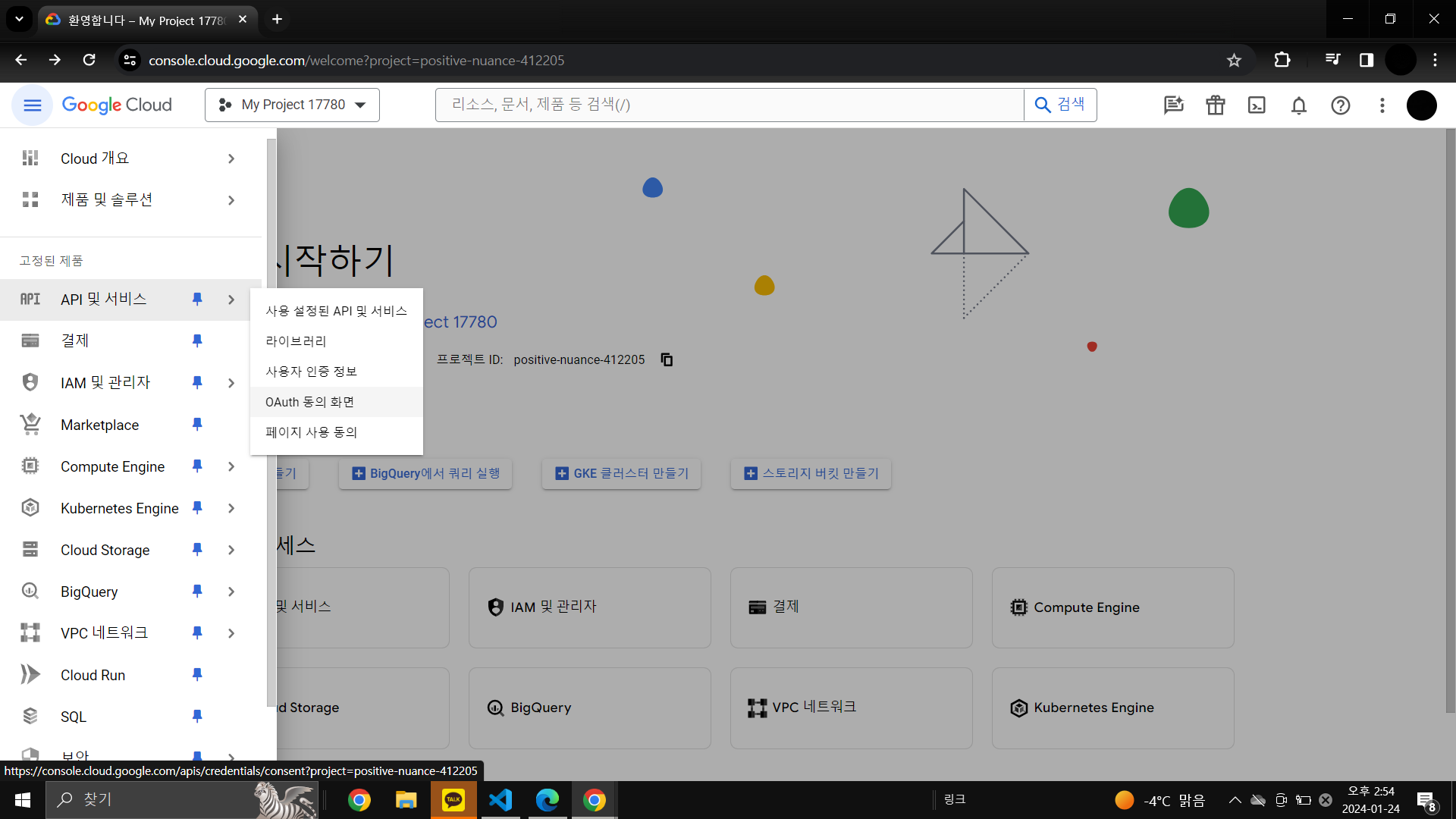Viewport: 1456px width, 819px height.
Task: Toggle the pin next to SQL
Action: 197,717
